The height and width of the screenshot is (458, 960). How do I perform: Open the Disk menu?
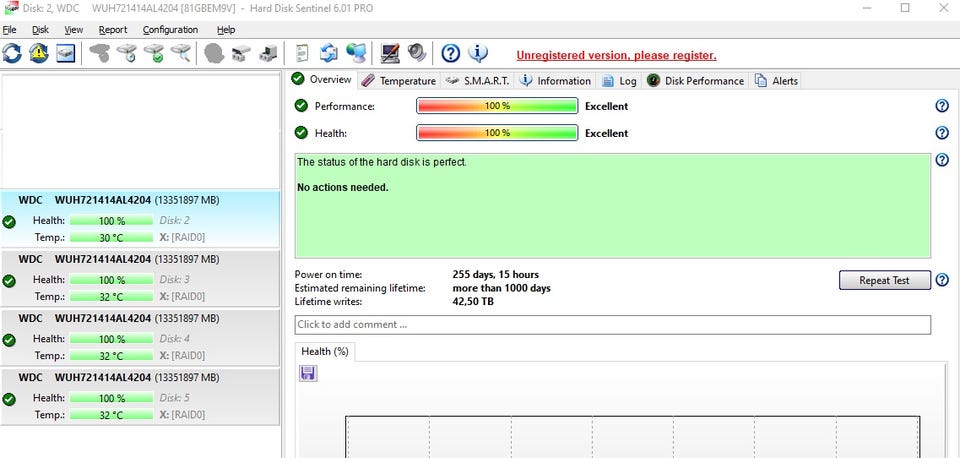[40, 30]
